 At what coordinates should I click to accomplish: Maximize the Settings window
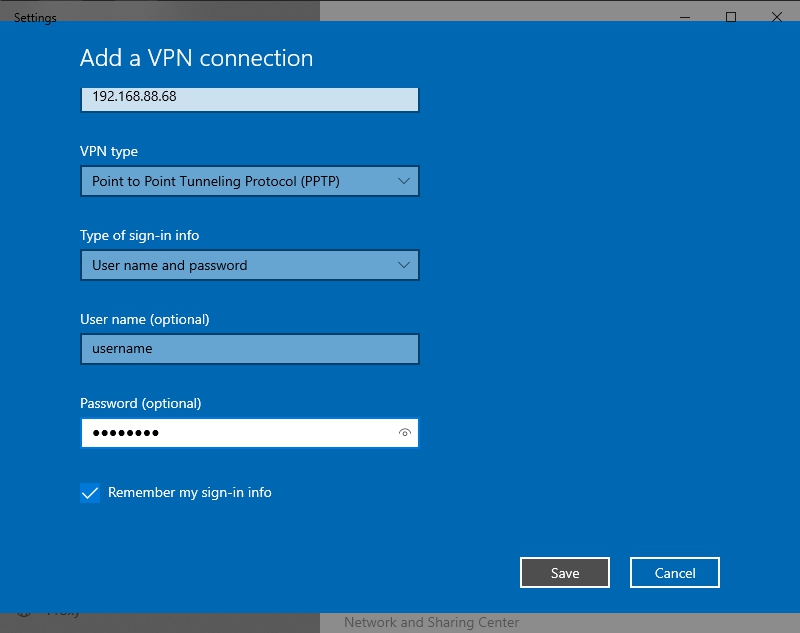731,17
